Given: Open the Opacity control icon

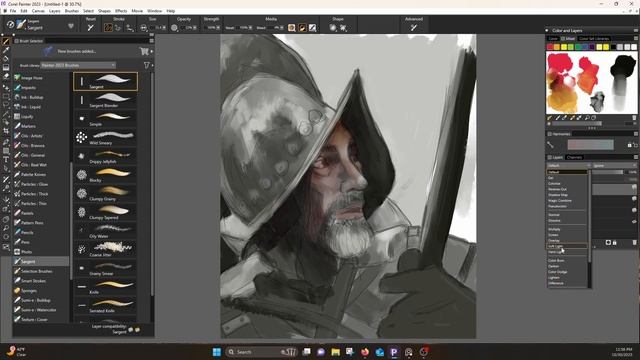Looking at the screenshot, I should pyautogui.click(x=174, y=28).
